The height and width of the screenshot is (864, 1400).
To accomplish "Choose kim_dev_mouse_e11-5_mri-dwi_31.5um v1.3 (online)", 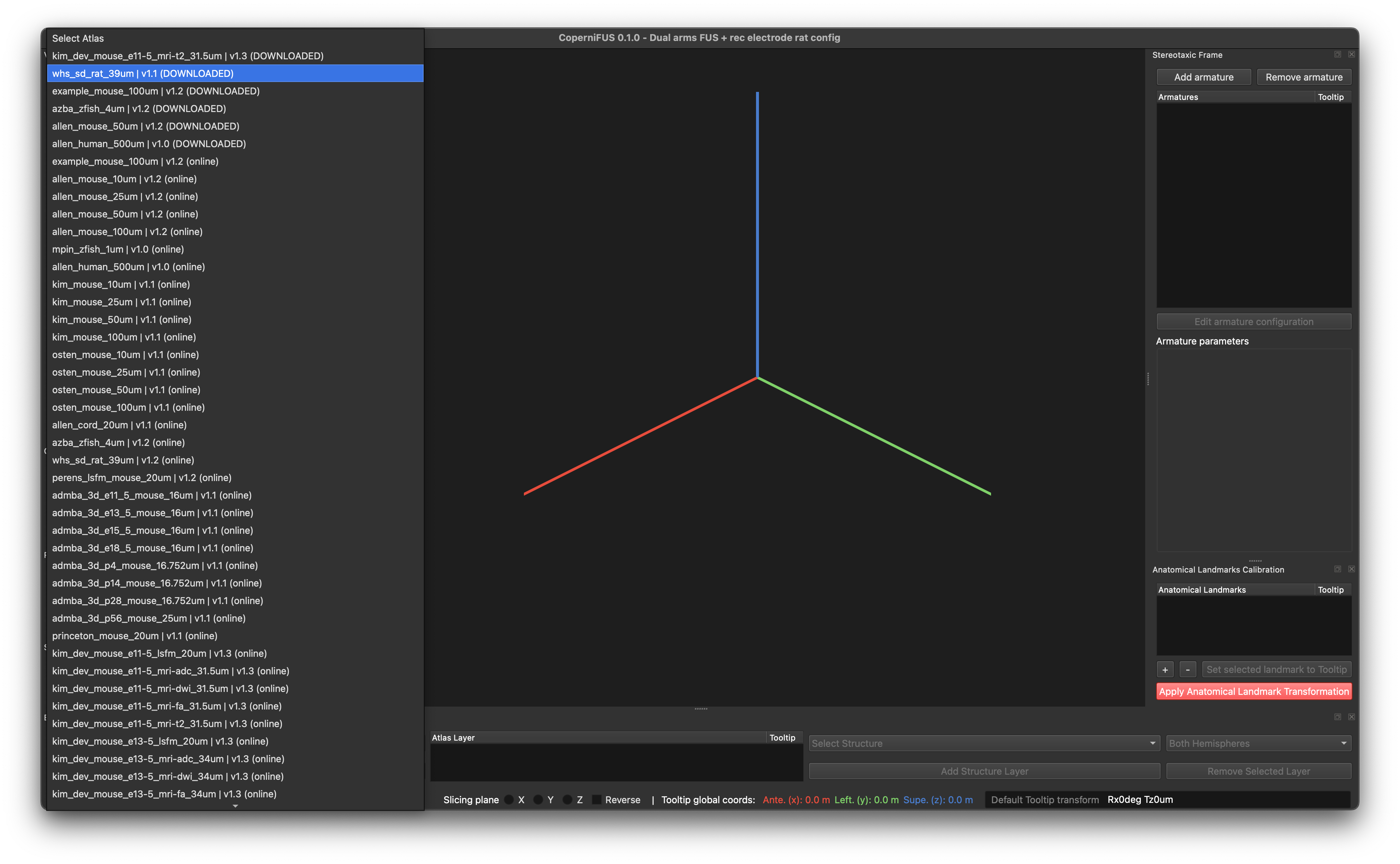I will (235, 689).
